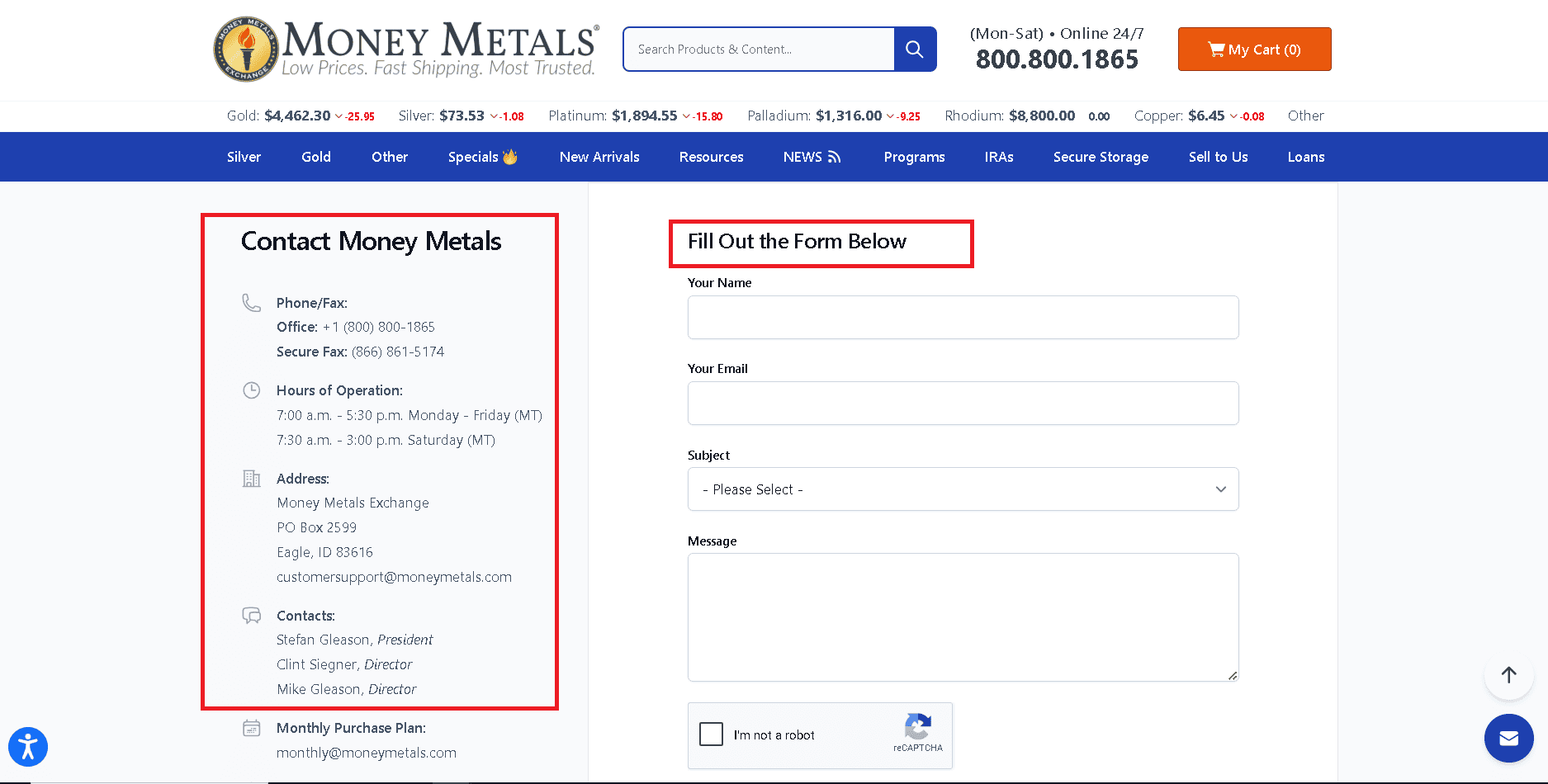1548x784 pixels.
Task: Open the IRAs navigation item
Action: click(x=999, y=157)
